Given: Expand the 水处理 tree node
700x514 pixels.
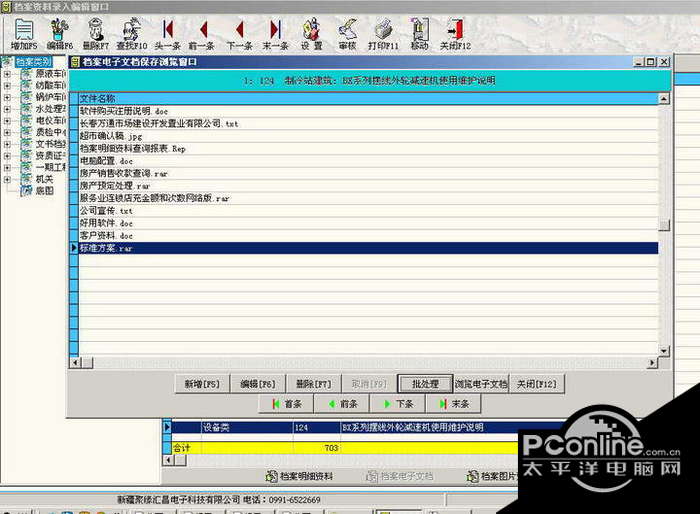Looking at the screenshot, I should [x=7, y=109].
